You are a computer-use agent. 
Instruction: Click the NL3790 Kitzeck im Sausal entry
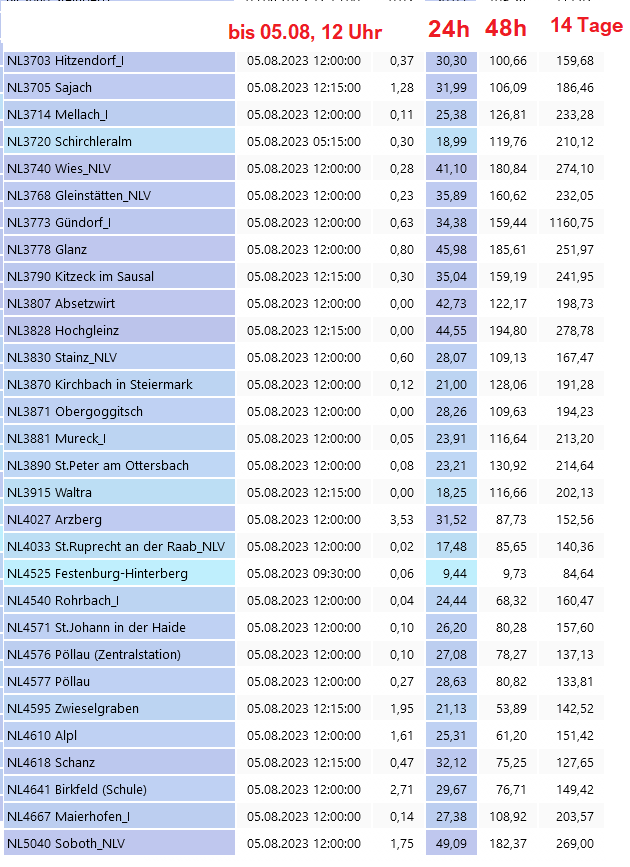(80, 276)
